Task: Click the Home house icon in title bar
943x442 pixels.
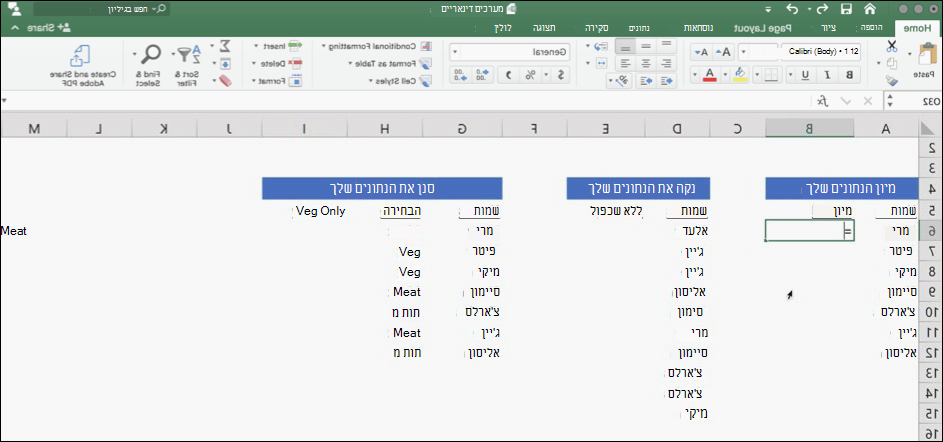Action: 870,8
